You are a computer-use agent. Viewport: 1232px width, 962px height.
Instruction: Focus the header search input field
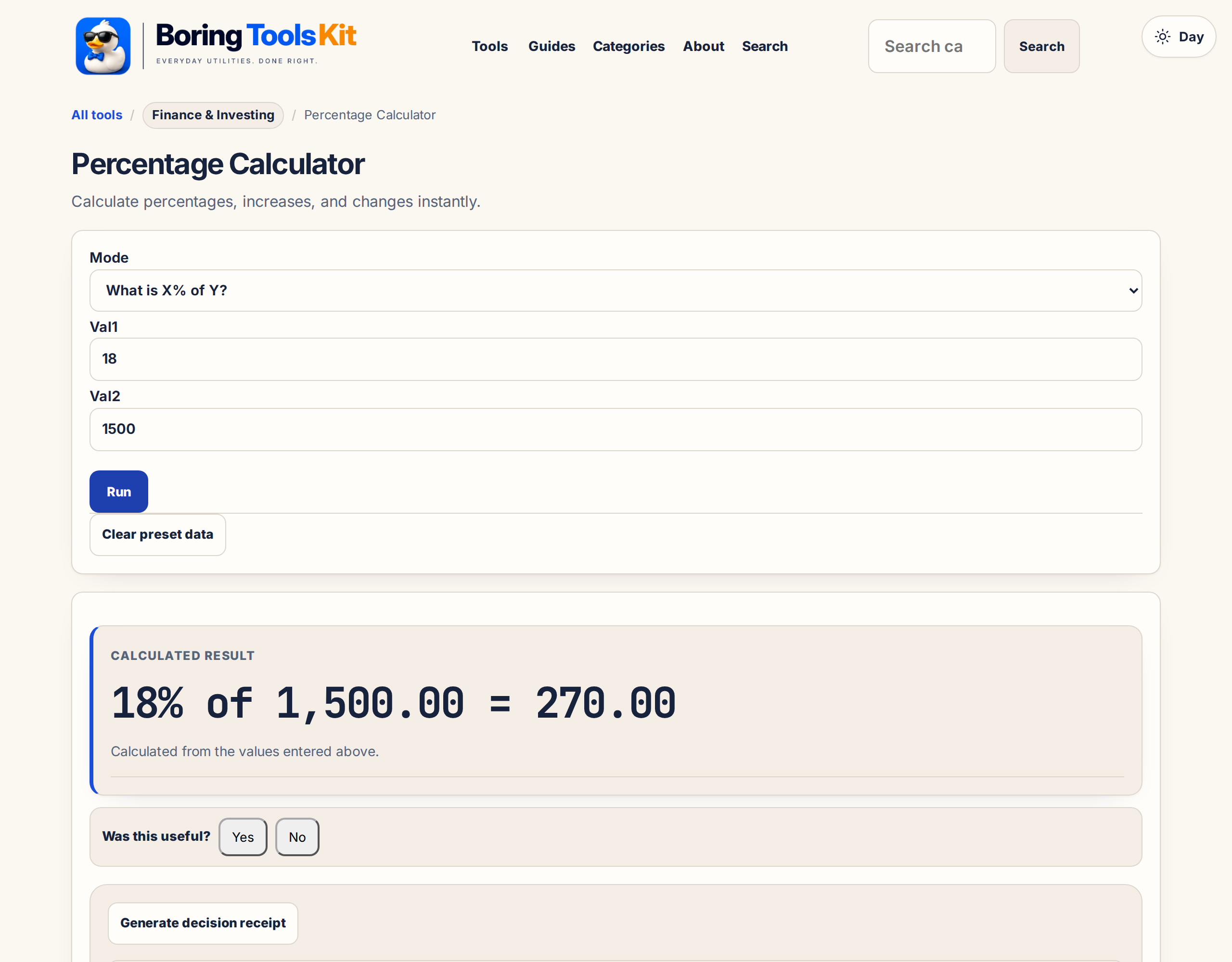click(x=931, y=46)
